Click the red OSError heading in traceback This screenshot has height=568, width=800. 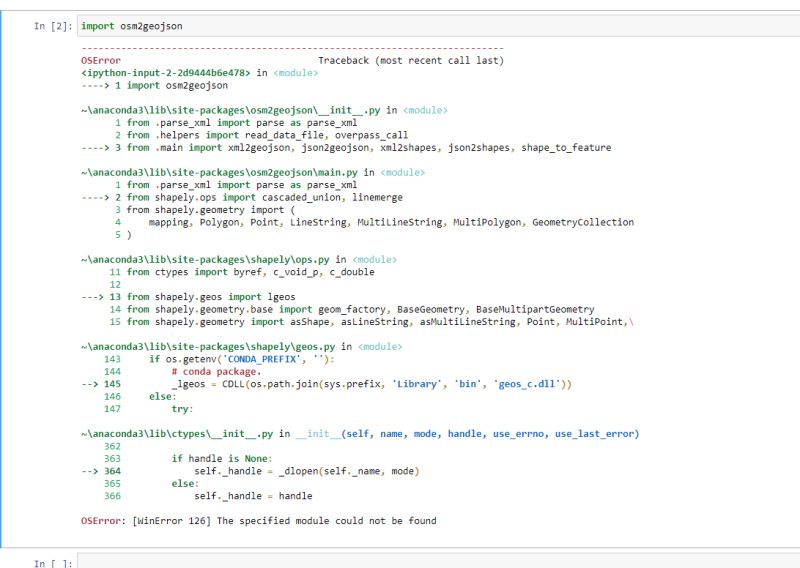point(101,60)
